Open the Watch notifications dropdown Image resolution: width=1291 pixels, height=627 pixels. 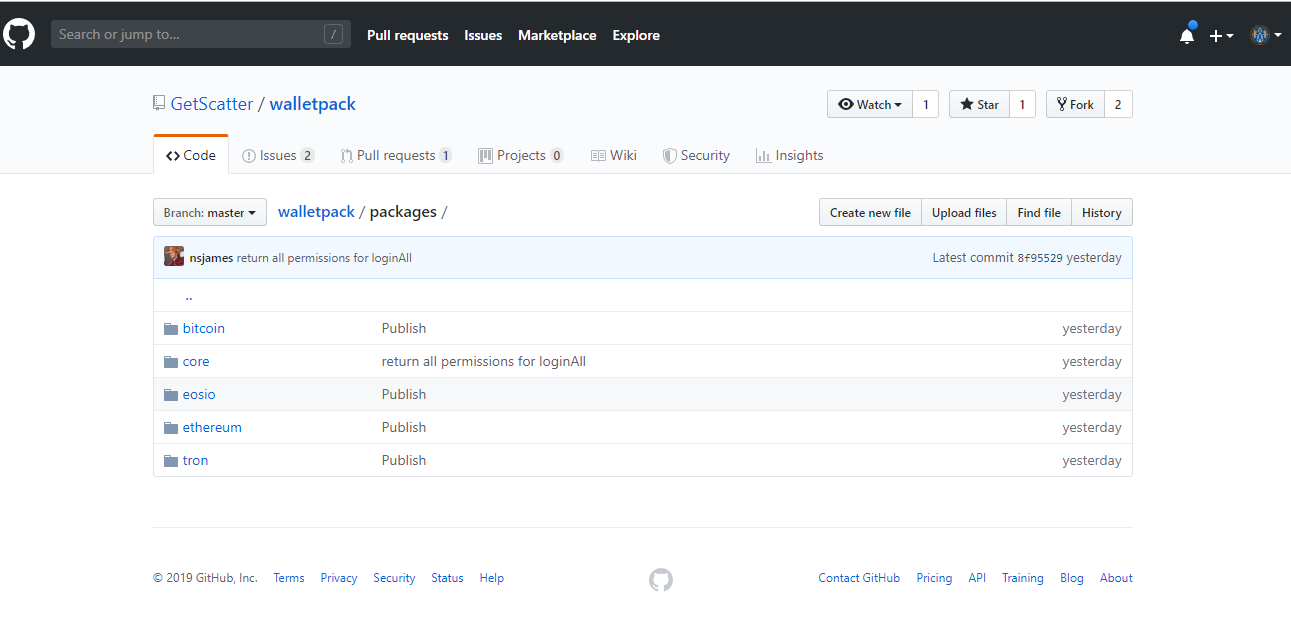870,104
